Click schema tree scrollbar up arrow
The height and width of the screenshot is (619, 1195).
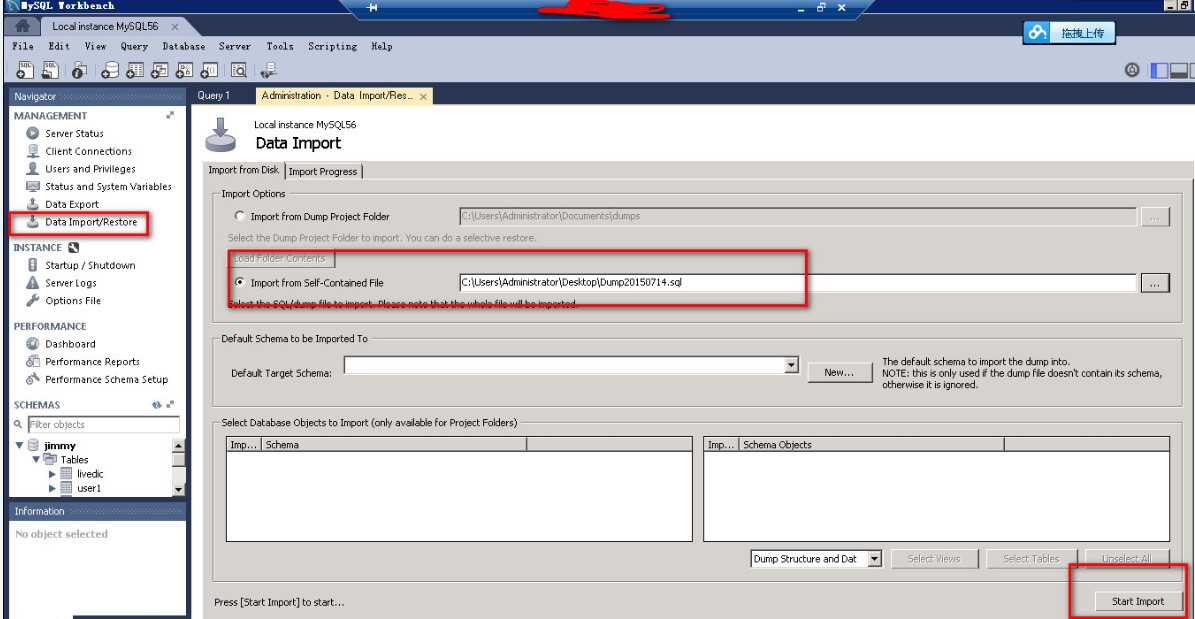(x=178, y=445)
